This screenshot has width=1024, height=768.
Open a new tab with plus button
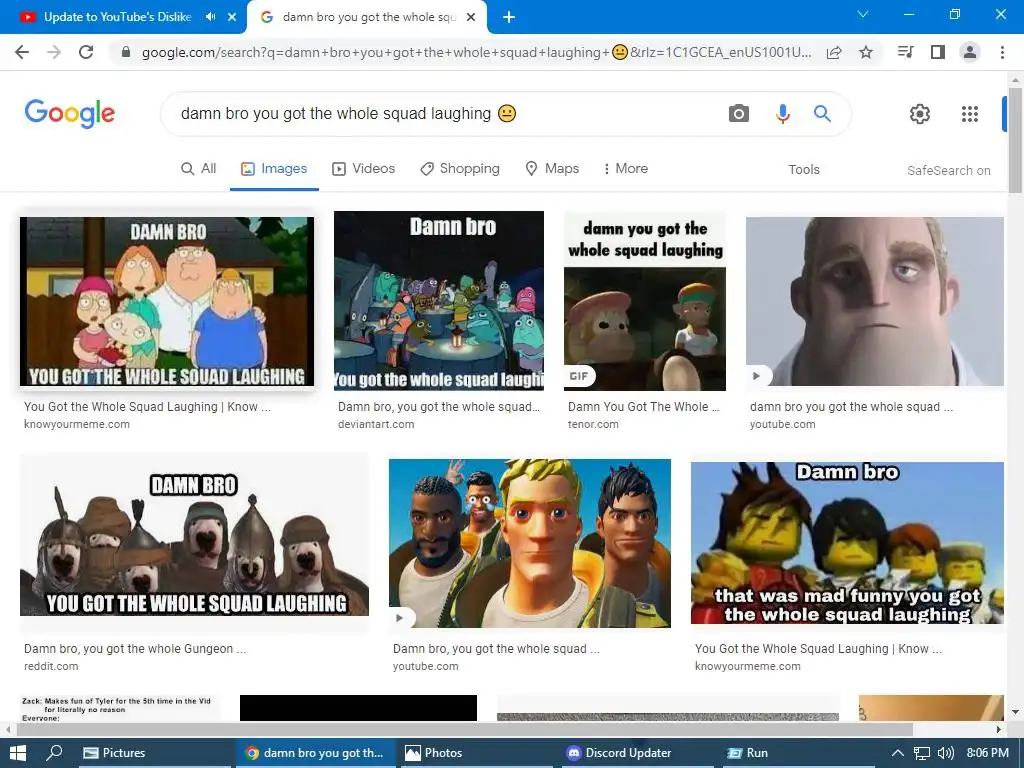click(x=509, y=17)
